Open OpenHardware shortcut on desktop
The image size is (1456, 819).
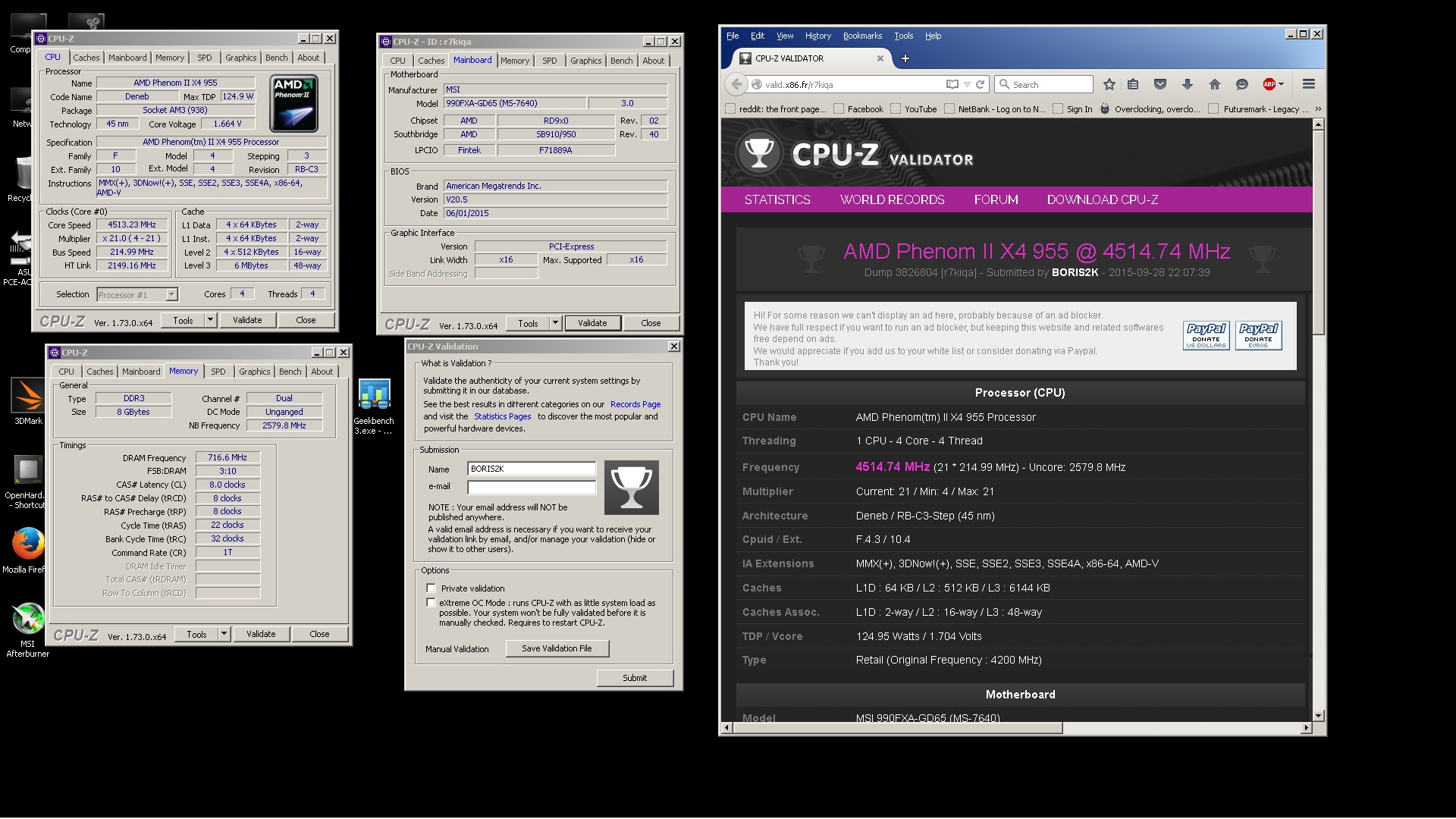coord(28,482)
